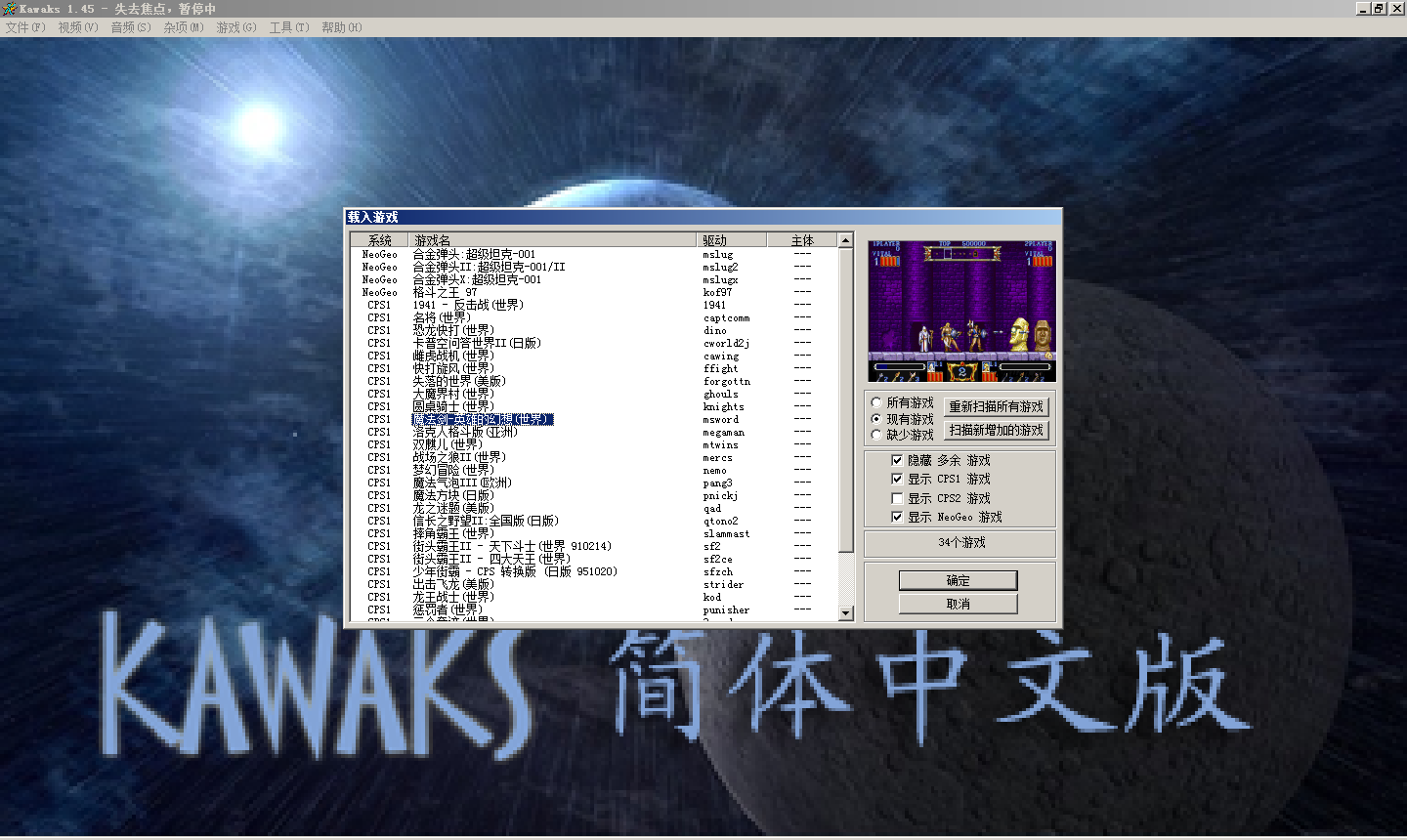Select the pnickj 魔法方块 row
Viewport: 1407px width, 840px height.
[x=594, y=495]
